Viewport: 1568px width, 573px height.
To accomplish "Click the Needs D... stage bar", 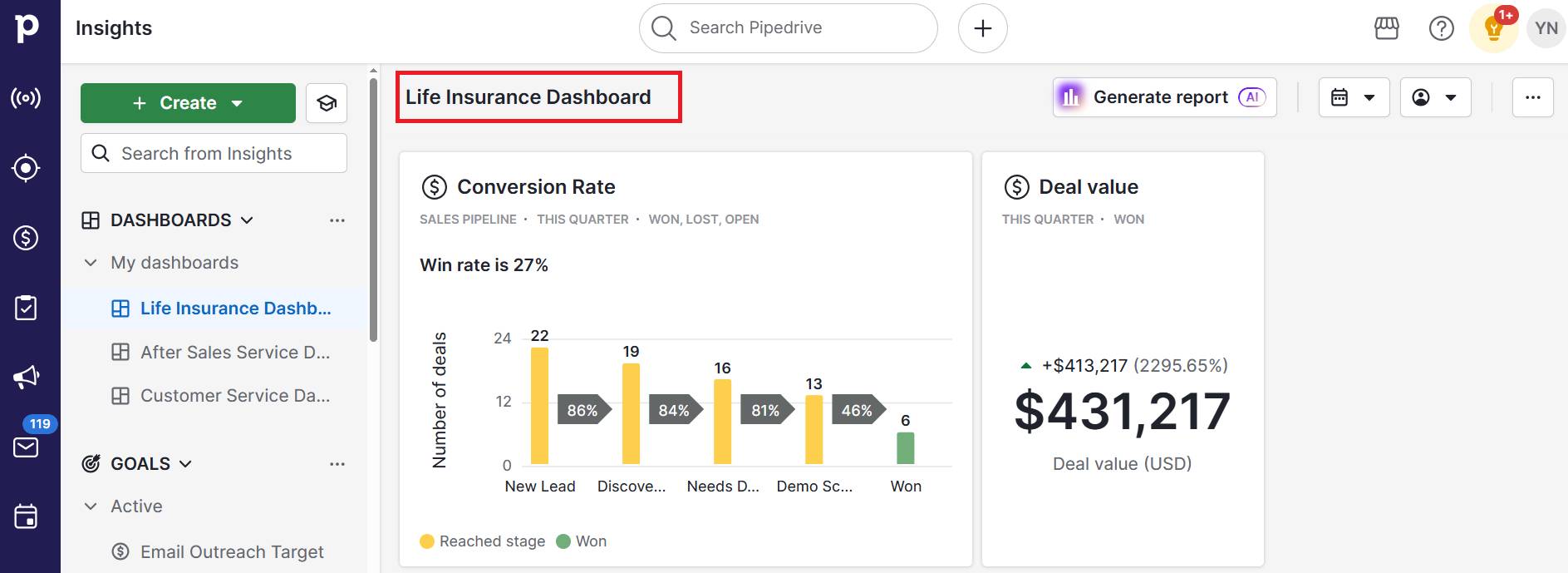I will (x=723, y=422).
